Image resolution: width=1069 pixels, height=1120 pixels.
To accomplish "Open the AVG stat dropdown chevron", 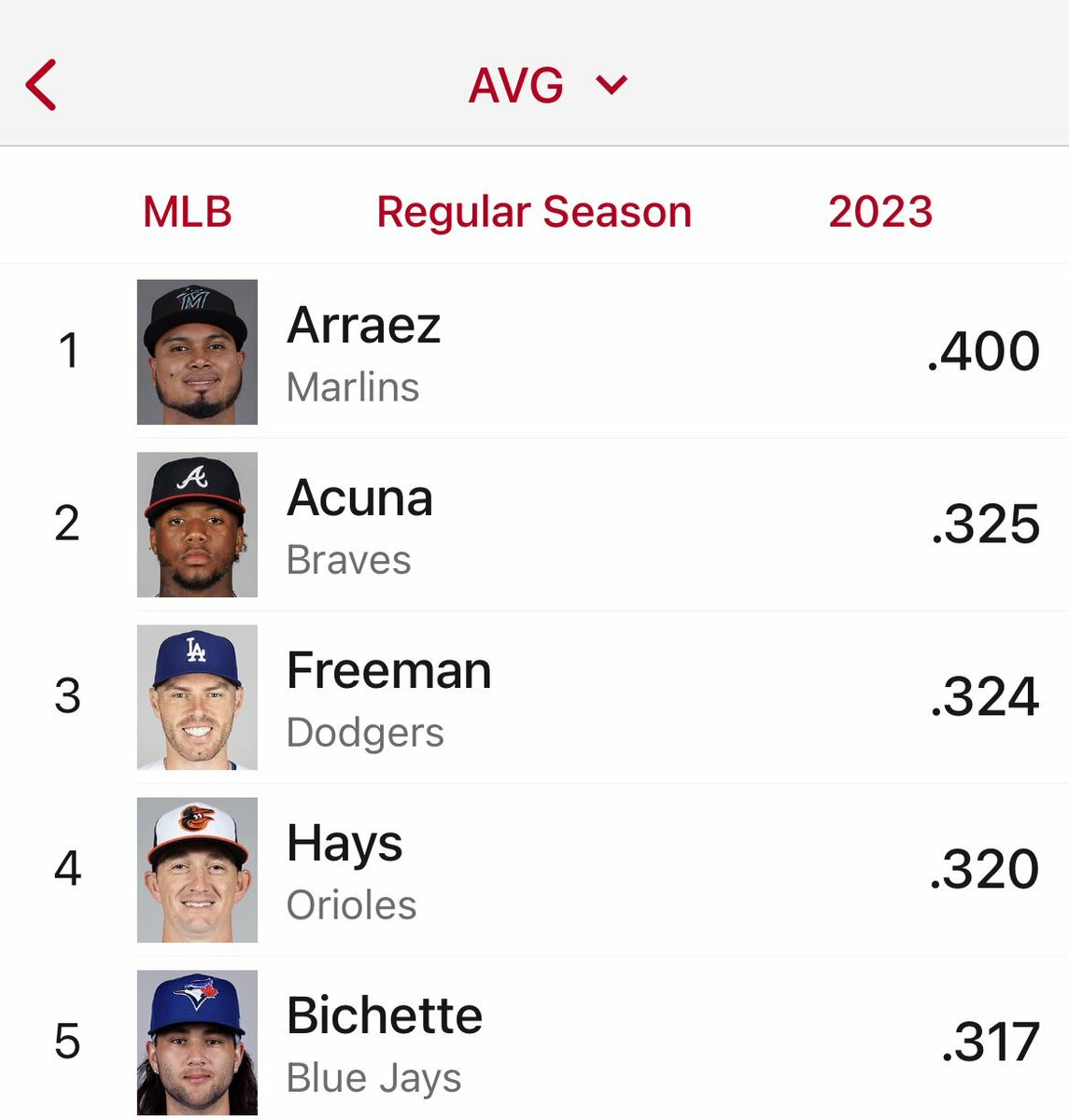I will [612, 86].
